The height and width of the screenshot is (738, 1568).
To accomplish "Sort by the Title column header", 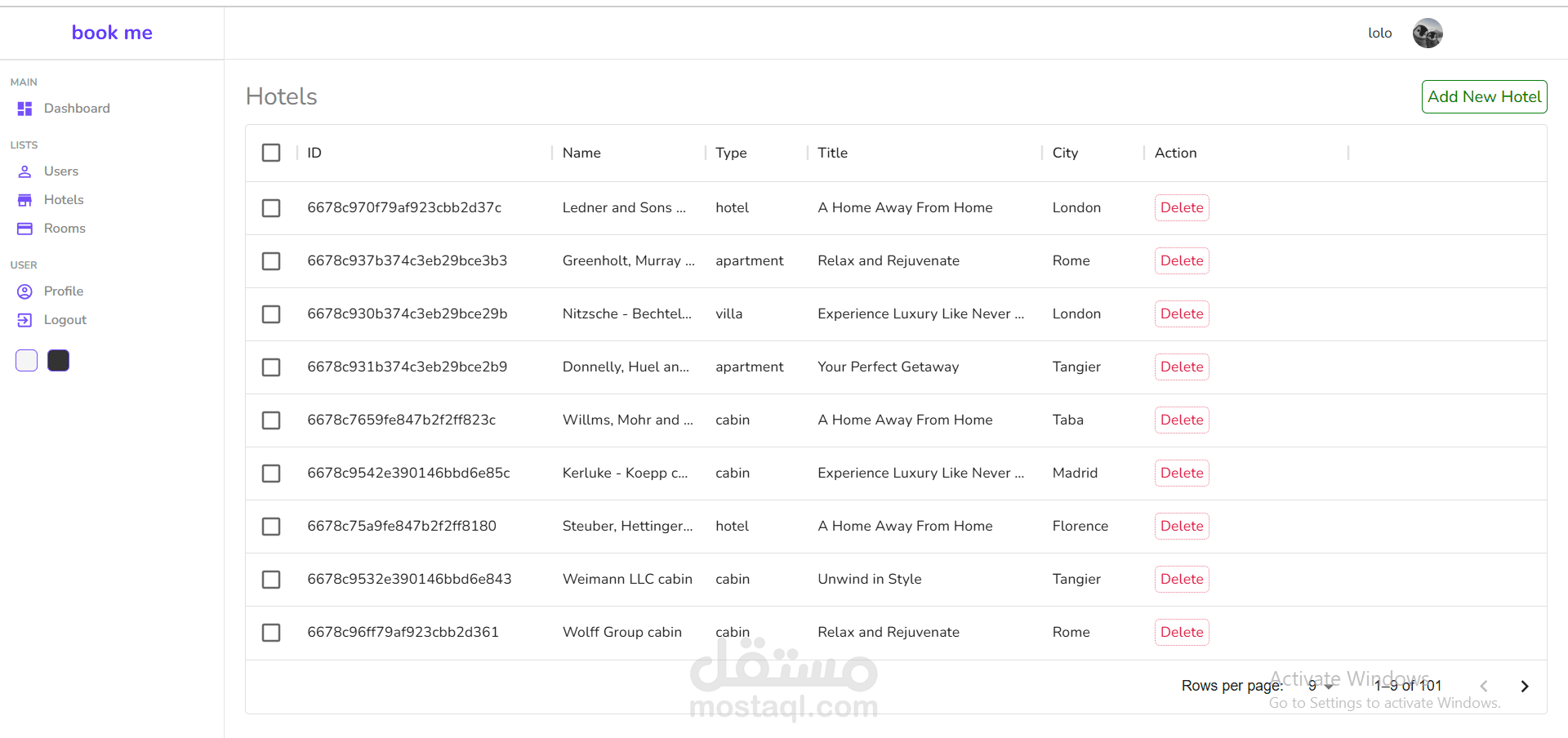I will [832, 153].
